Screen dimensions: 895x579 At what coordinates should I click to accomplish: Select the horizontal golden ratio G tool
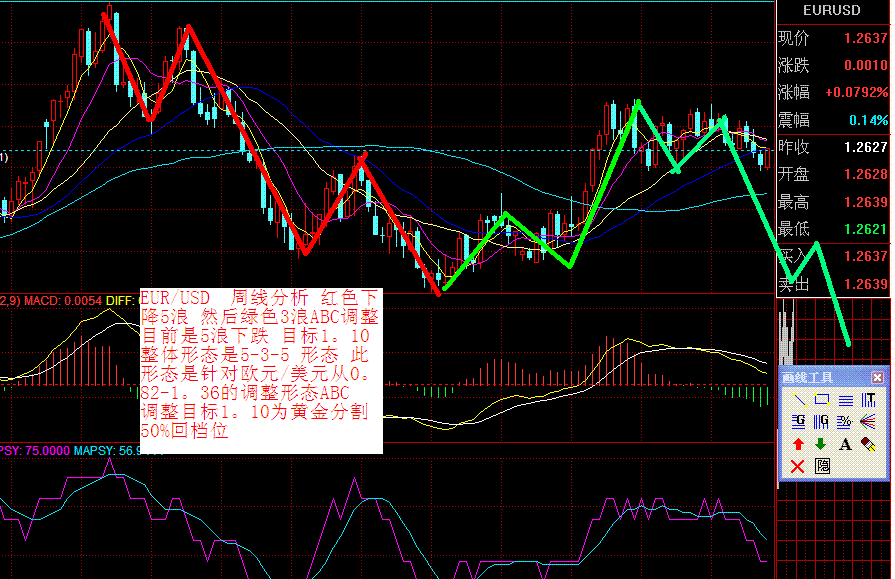tap(798, 422)
